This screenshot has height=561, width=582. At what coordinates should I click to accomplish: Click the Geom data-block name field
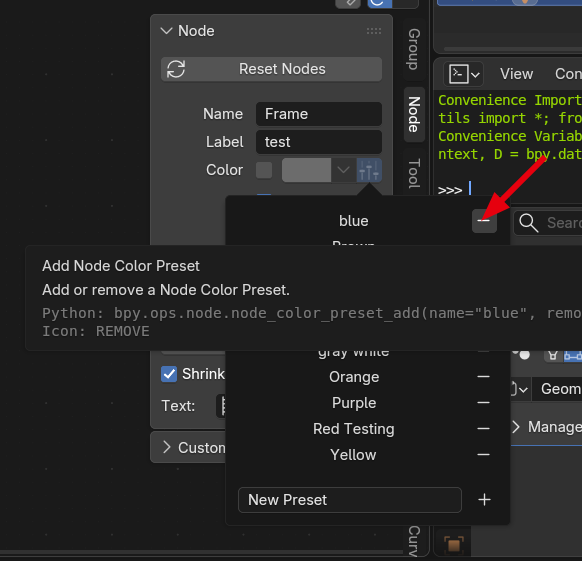(x=557, y=389)
